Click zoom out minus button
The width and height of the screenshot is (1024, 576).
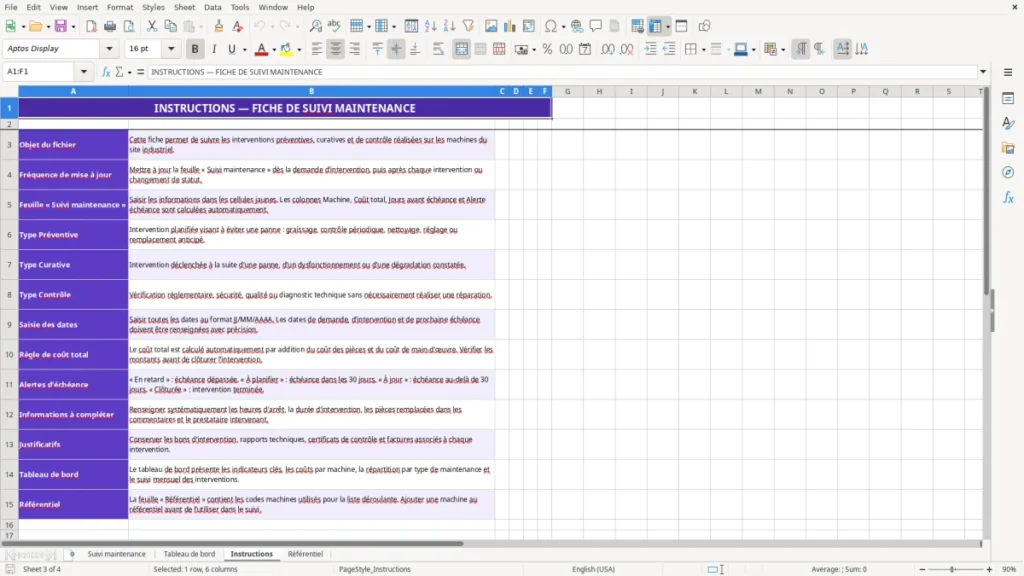click(922, 569)
